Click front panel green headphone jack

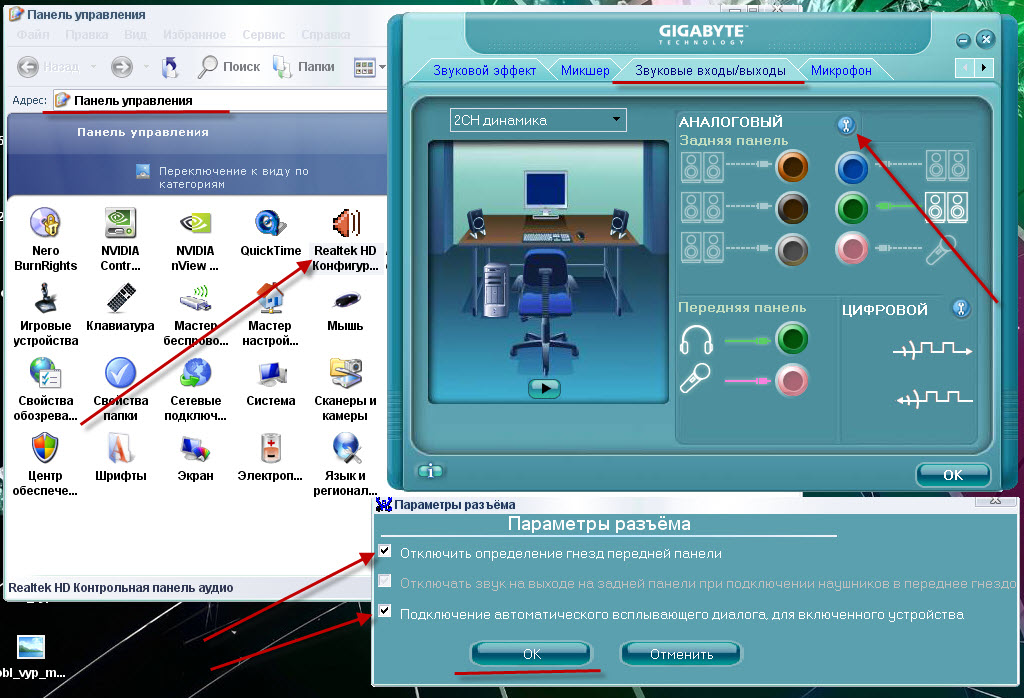click(792, 339)
